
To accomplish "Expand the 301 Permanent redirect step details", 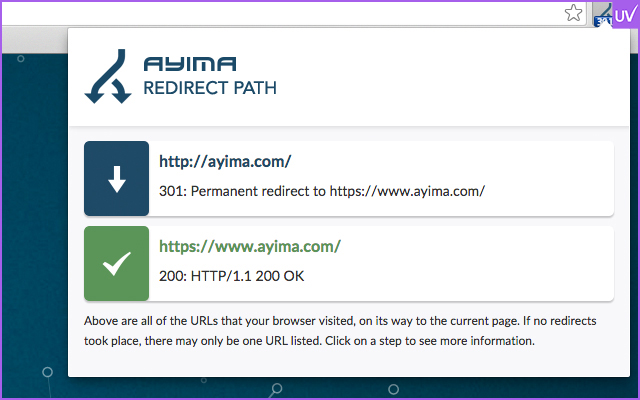I will coord(322,190).
